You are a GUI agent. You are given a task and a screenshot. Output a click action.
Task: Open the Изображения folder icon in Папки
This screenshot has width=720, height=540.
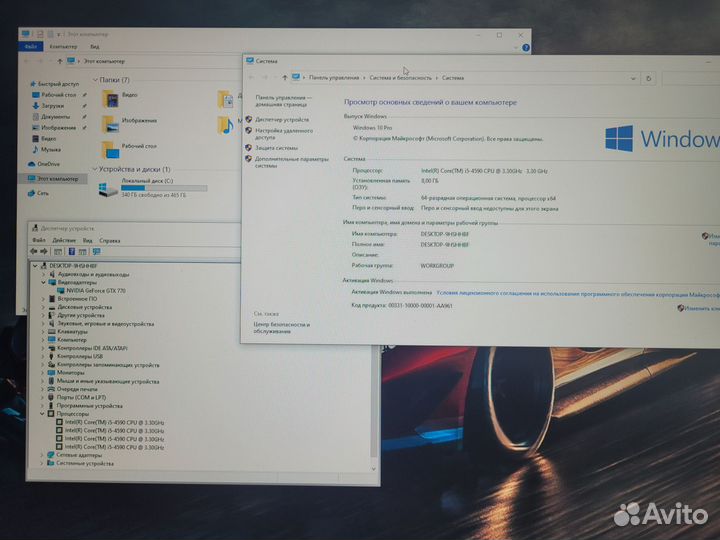point(110,124)
